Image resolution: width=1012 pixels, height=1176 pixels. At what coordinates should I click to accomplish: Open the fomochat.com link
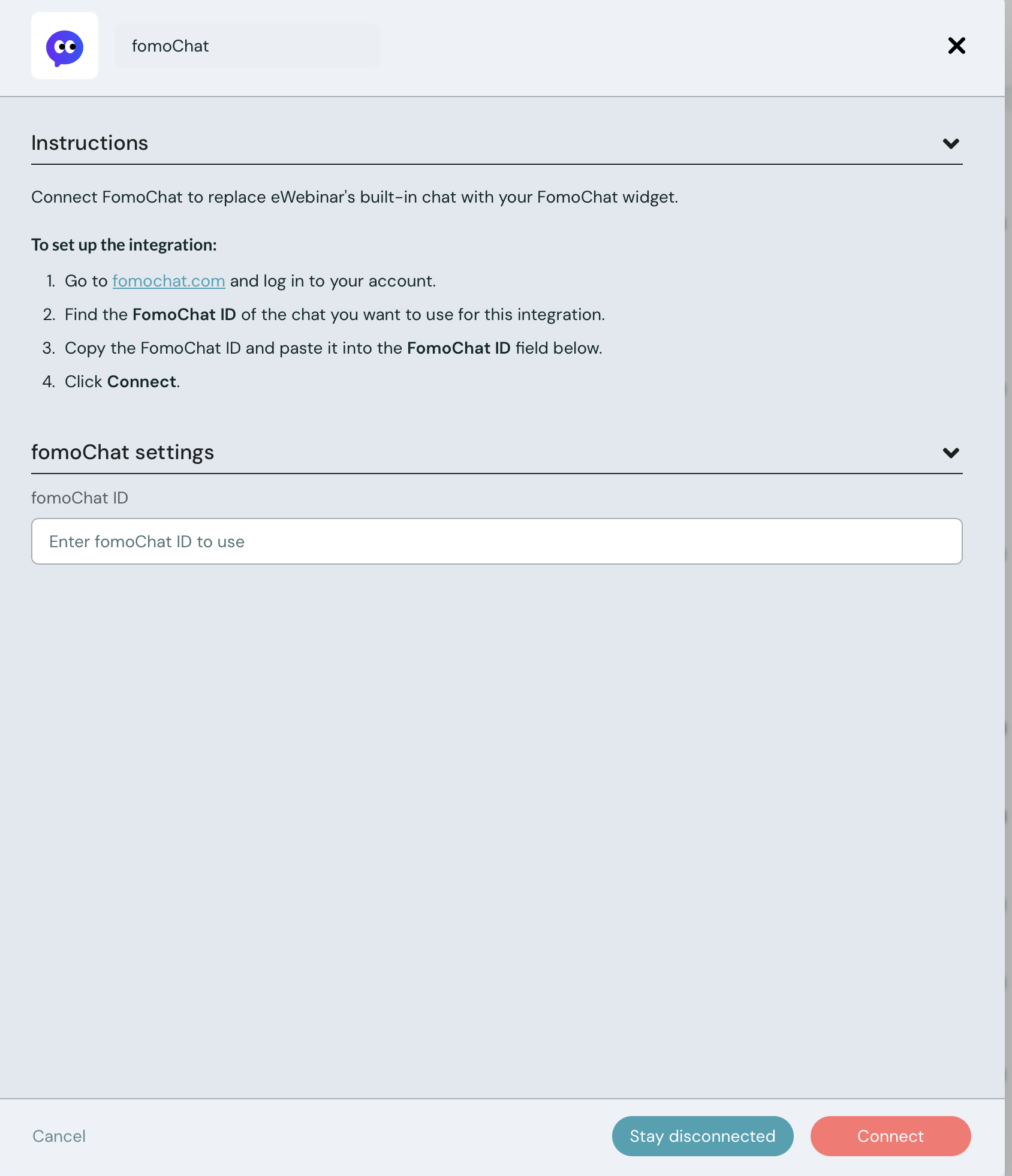tap(168, 281)
